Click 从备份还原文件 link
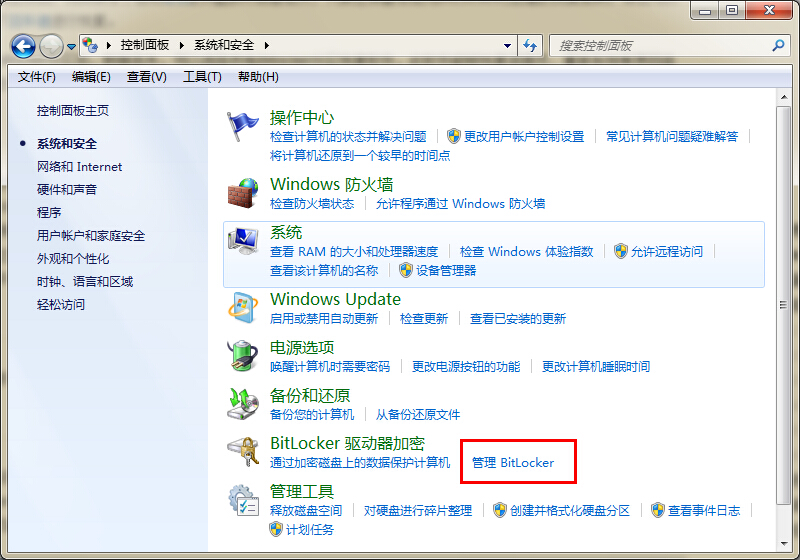800x560 pixels. pyautogui.click(x=418, y=415)
